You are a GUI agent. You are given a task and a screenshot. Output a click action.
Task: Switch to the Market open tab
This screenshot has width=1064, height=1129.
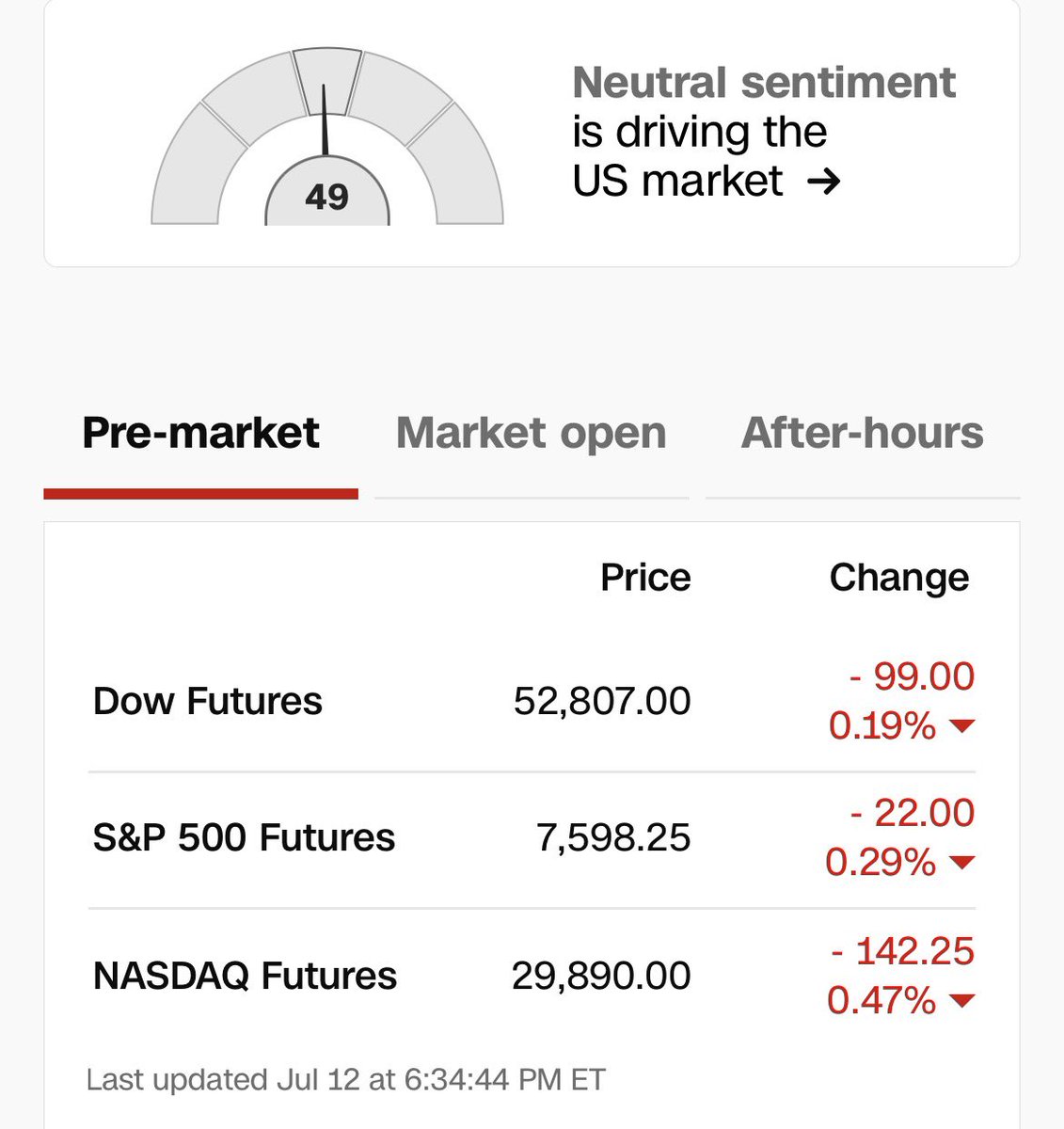click(532, 434)
